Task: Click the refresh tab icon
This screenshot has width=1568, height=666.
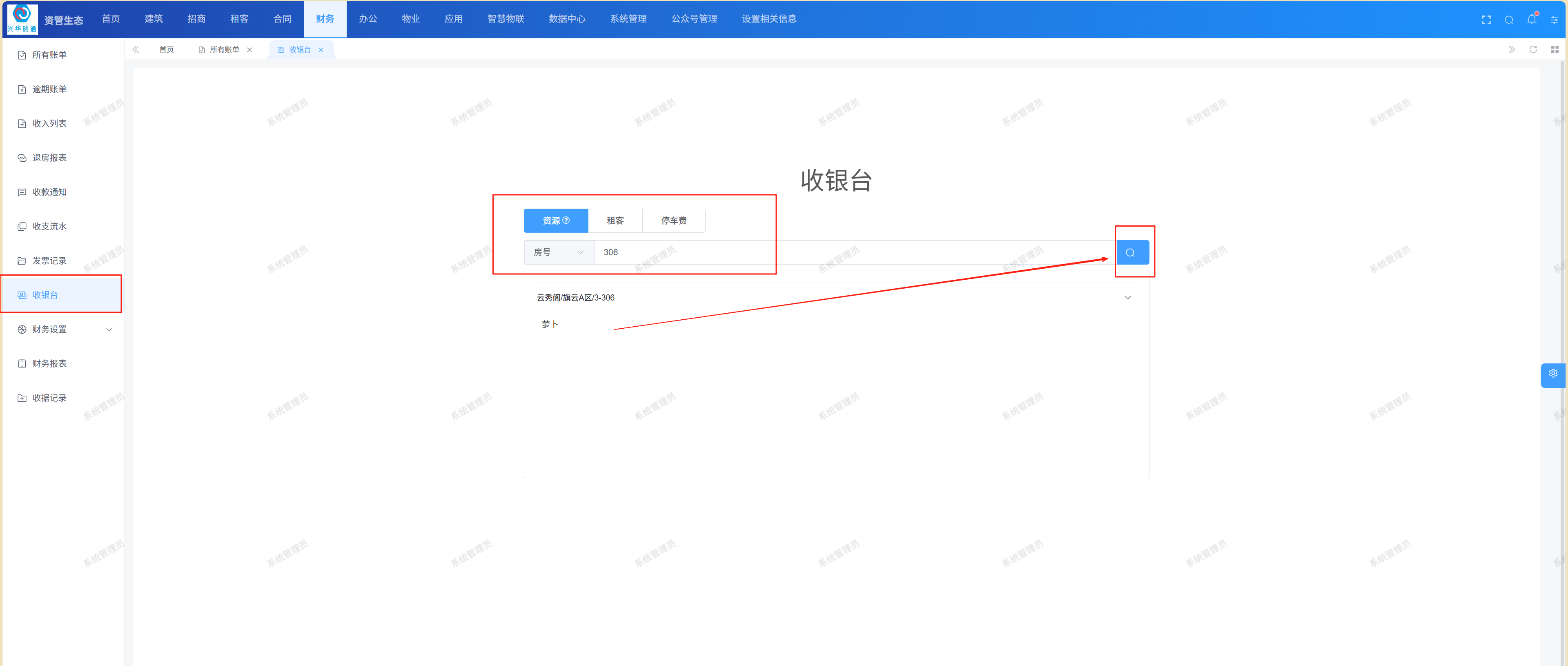Action: point(1533,49)
